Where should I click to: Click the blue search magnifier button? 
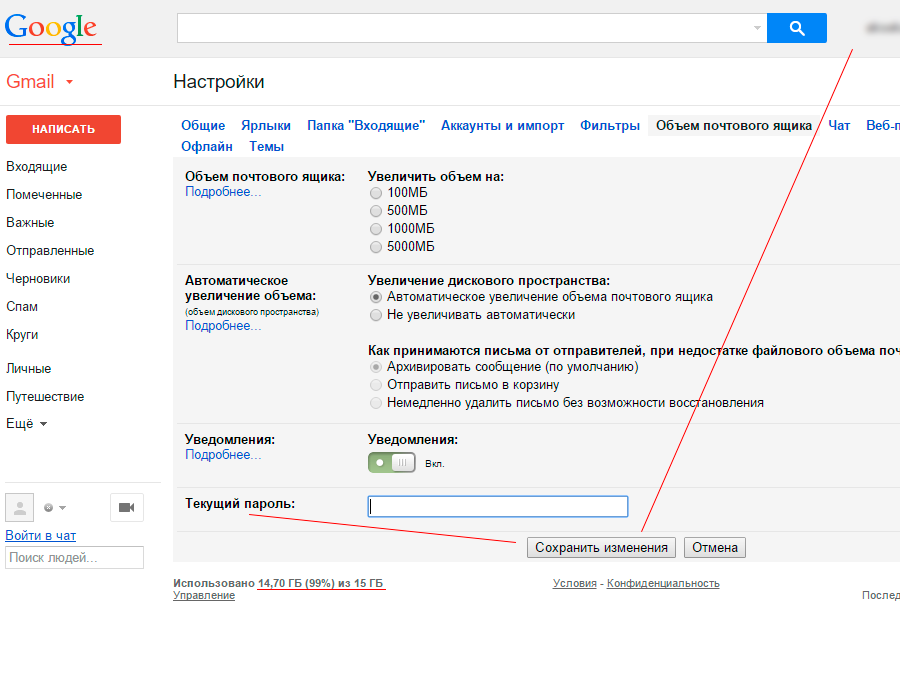click(x=797, y=28)
